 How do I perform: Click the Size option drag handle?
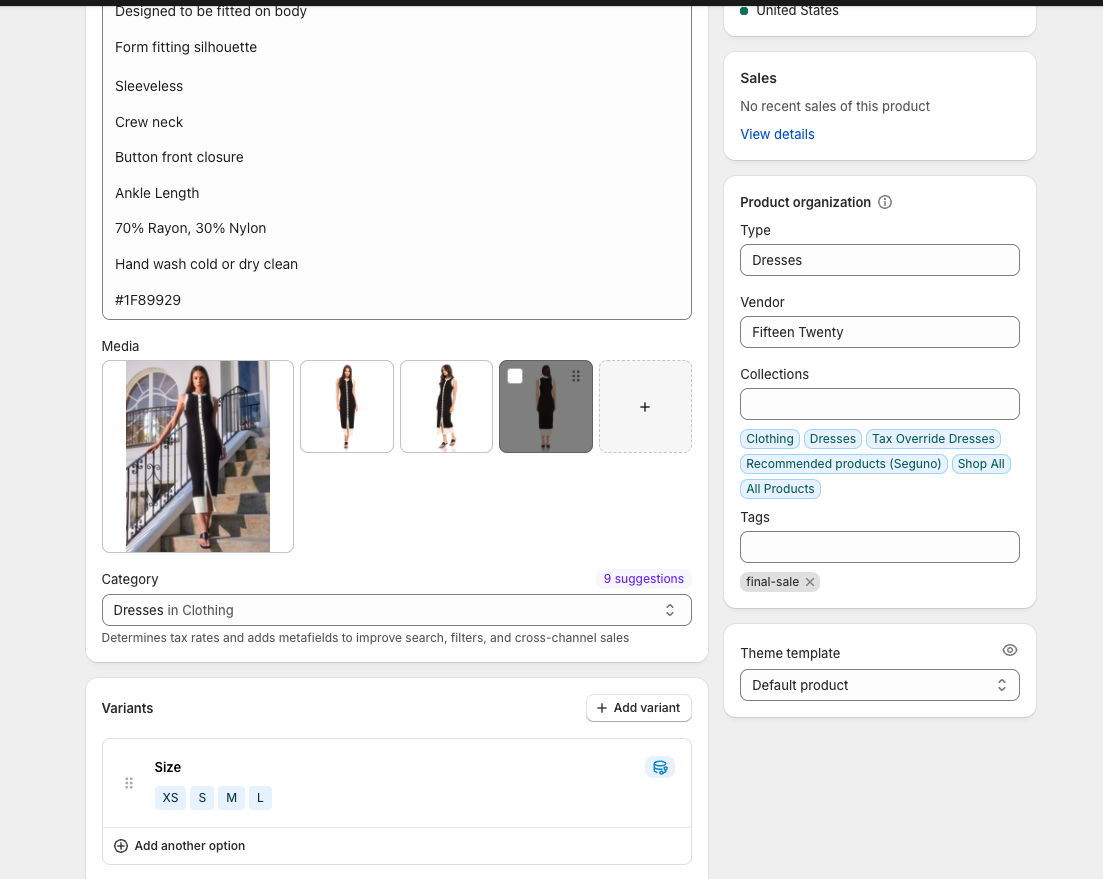(x=129, y=783)
